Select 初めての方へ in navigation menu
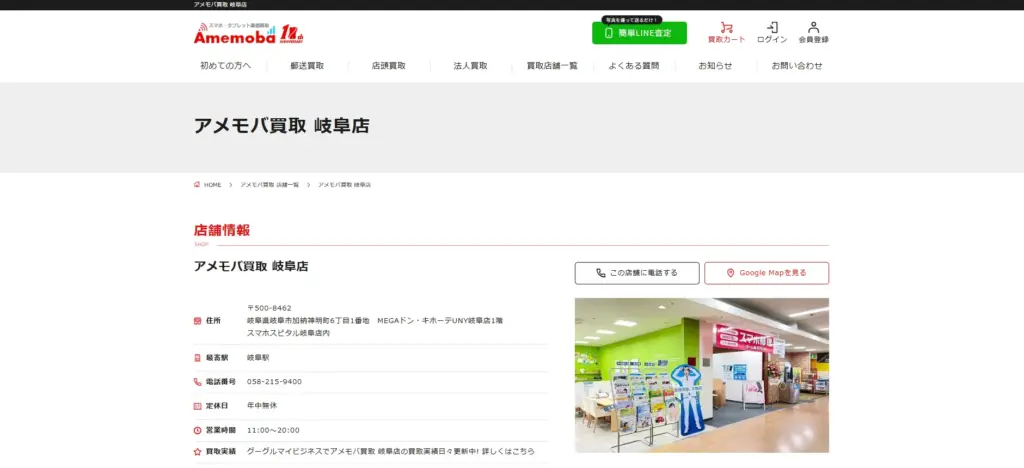 pos(225,66)
